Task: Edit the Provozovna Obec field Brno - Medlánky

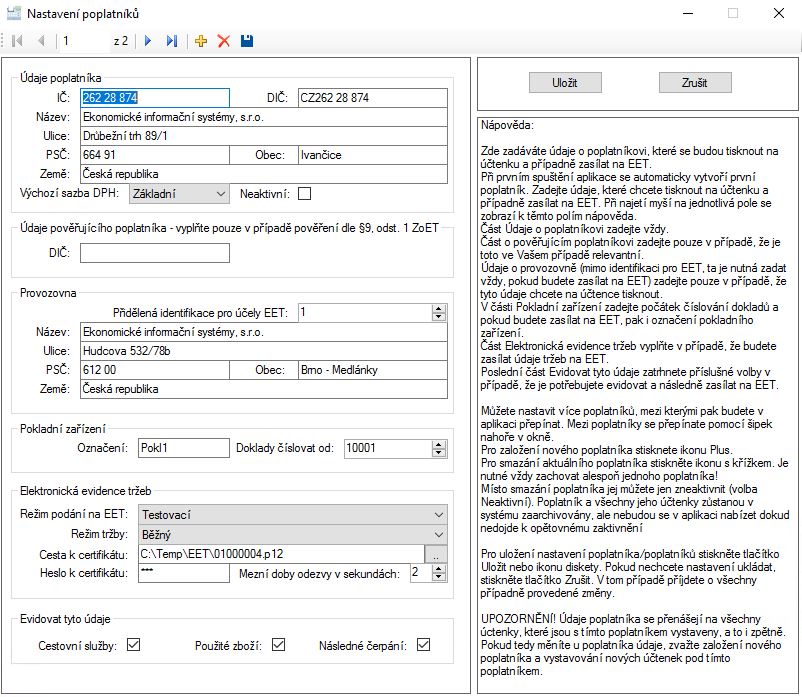Action: point(373,370)
